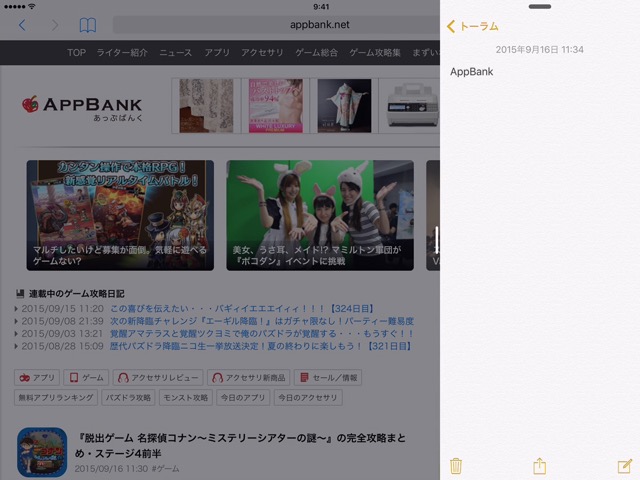The width and height of the screenshot is (640, 480).
Task: Open アプリ navigation item
Action: tap(217, 53)
